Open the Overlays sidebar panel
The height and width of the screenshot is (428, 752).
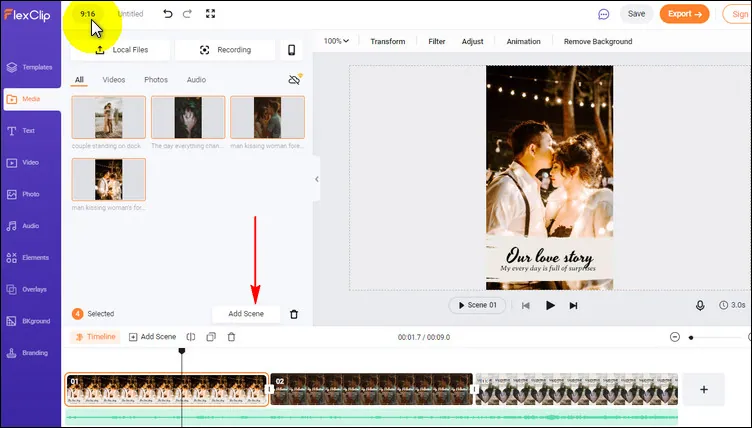pyautogui.click(x=27, y=289)
